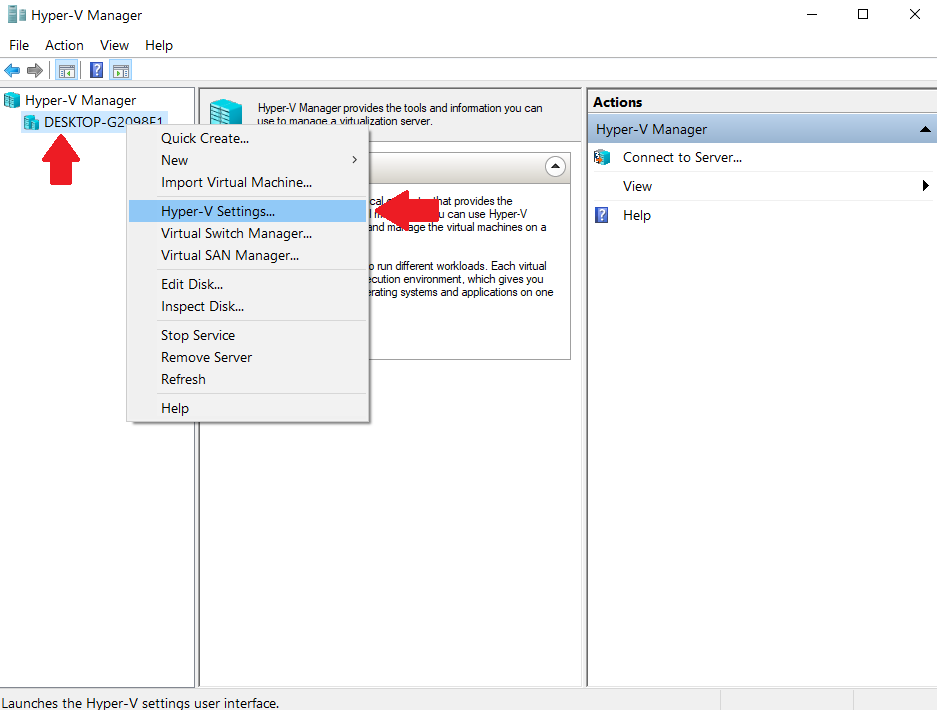This screenshot has height=711, width=937.
Task: Select Hyper-V Manager tree root
Action: [x=81, y=100]
